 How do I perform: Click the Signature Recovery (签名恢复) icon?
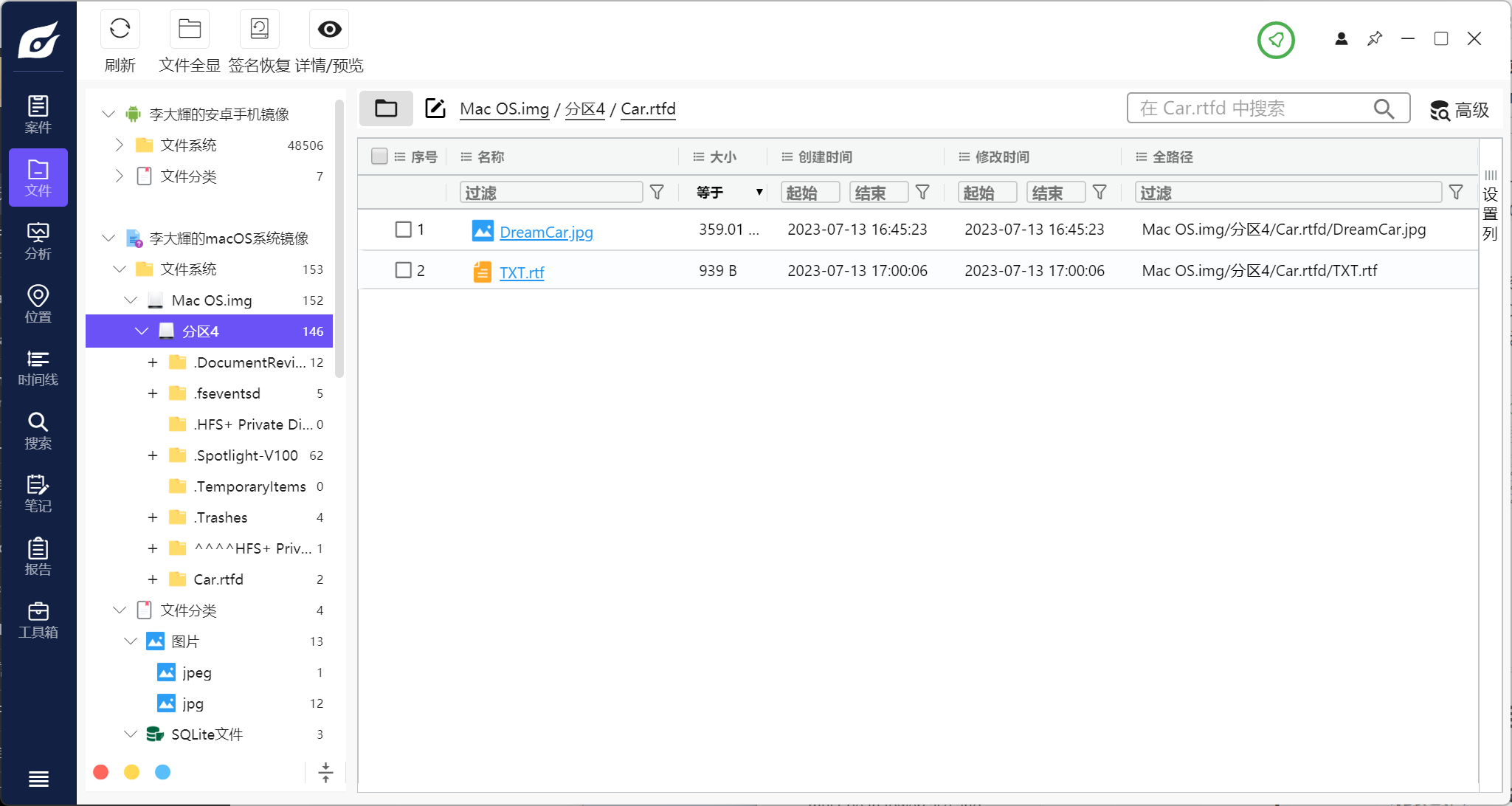pos(259,30)
